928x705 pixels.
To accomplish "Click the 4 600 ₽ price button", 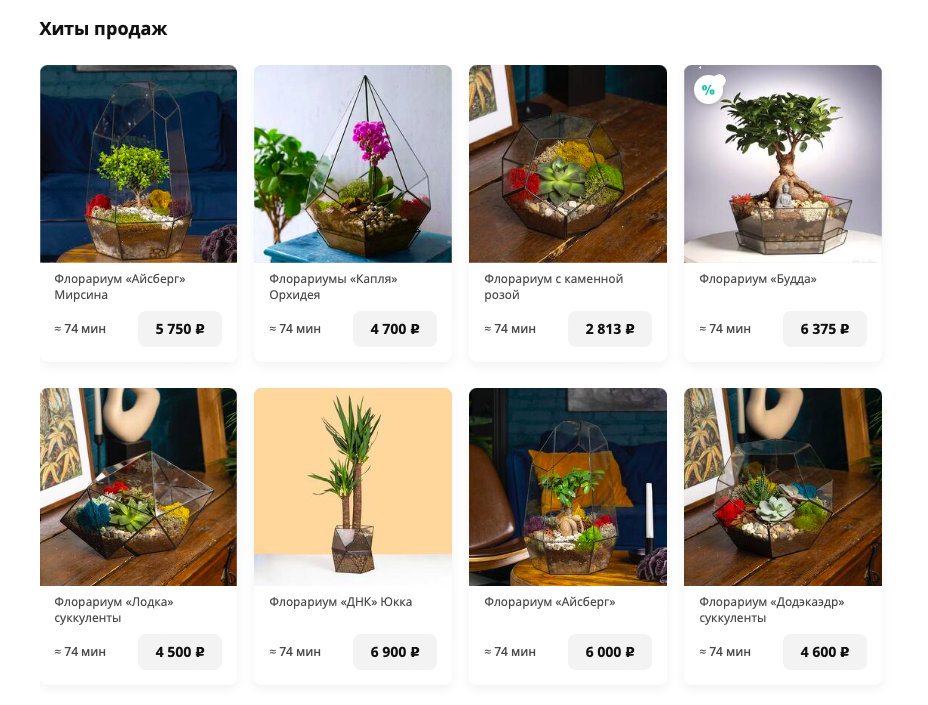I will tap(824, 652).
